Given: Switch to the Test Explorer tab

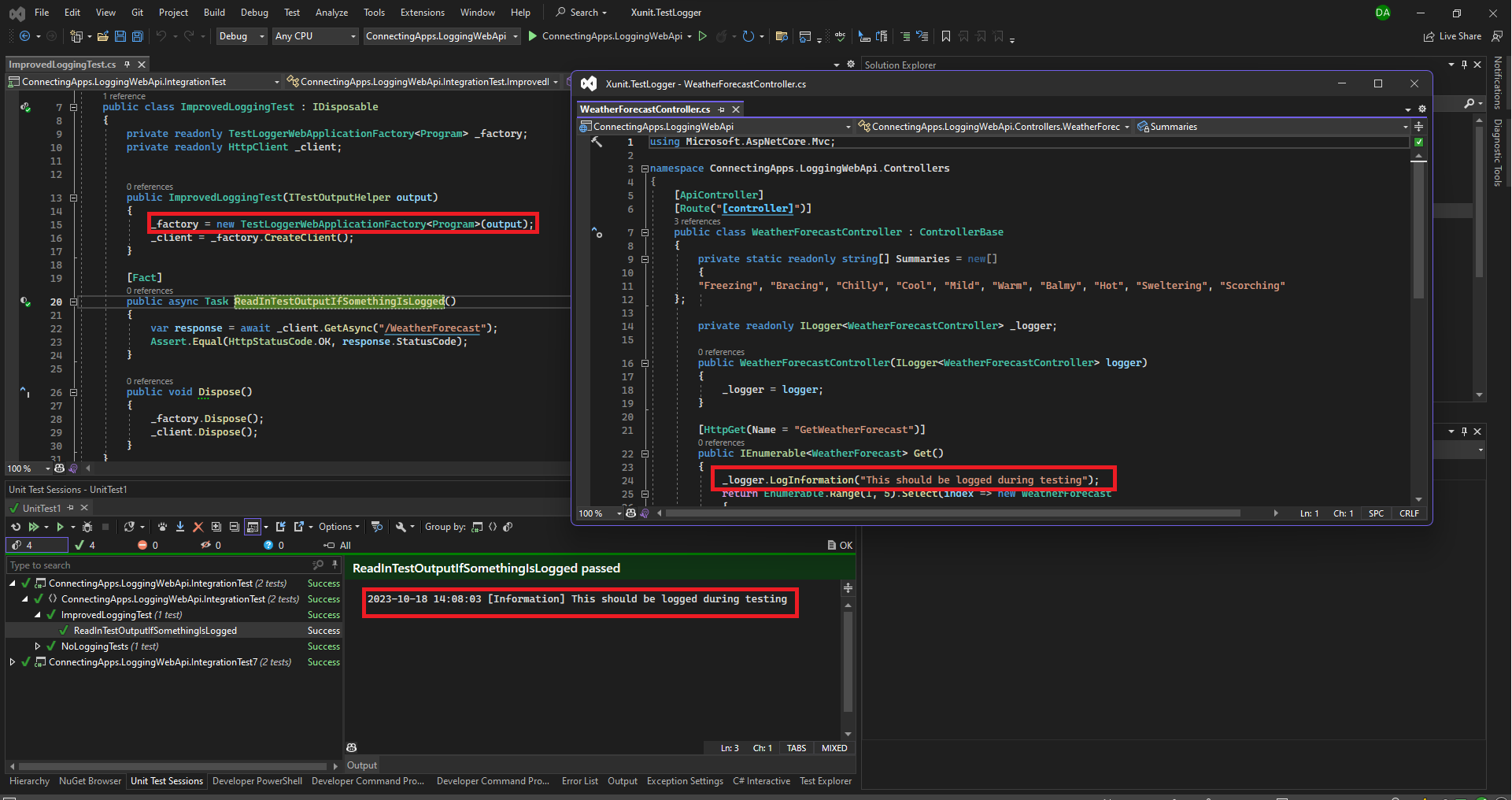Looking at the screenshot, I should click(x=826, y=781).
